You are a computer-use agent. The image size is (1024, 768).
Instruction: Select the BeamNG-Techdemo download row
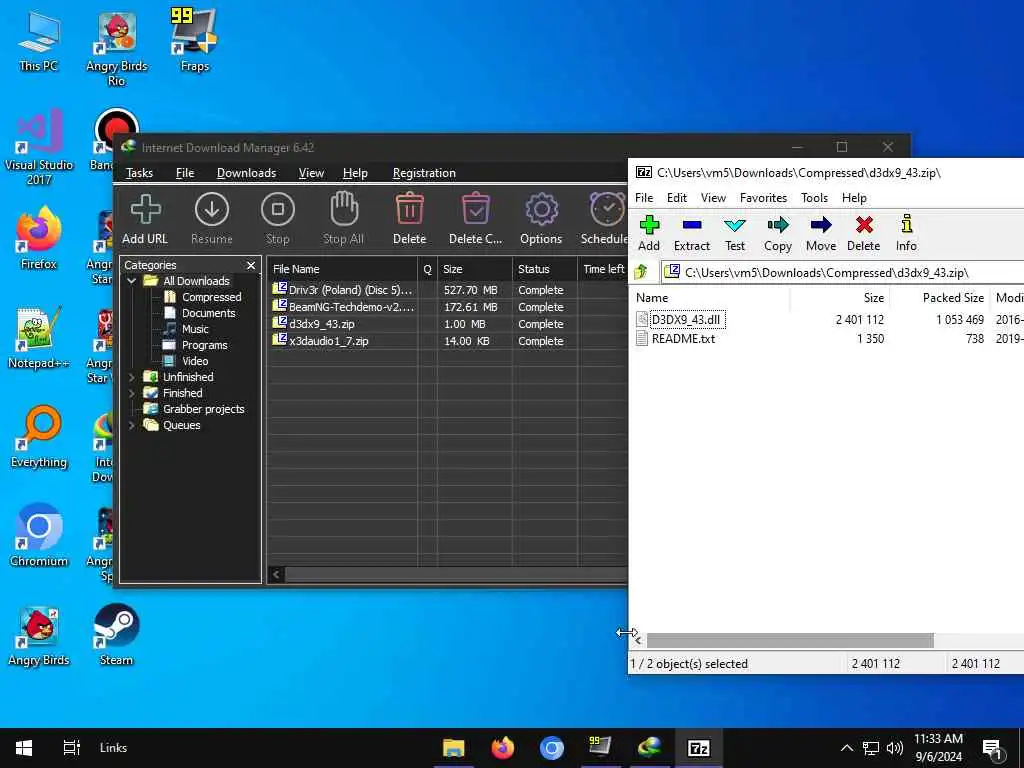[447, 307]
